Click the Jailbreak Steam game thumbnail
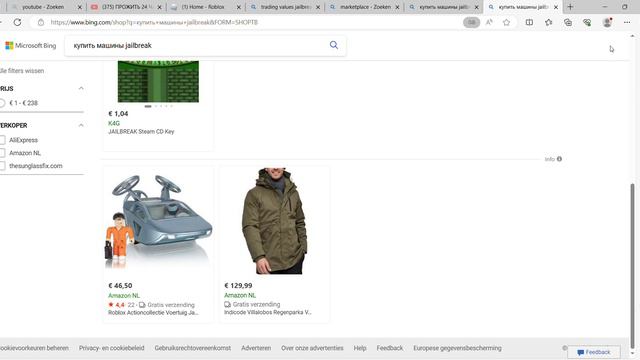 click(158, 81)
